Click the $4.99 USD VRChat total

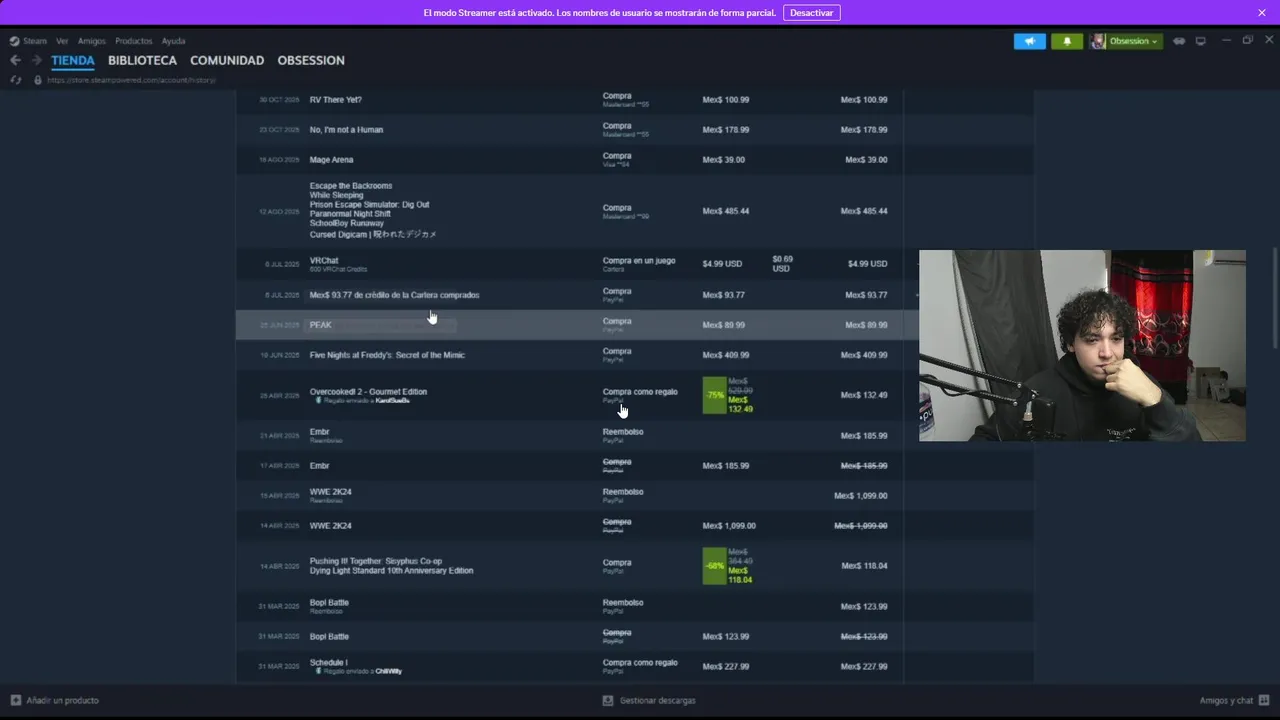[x=867, y=264]
